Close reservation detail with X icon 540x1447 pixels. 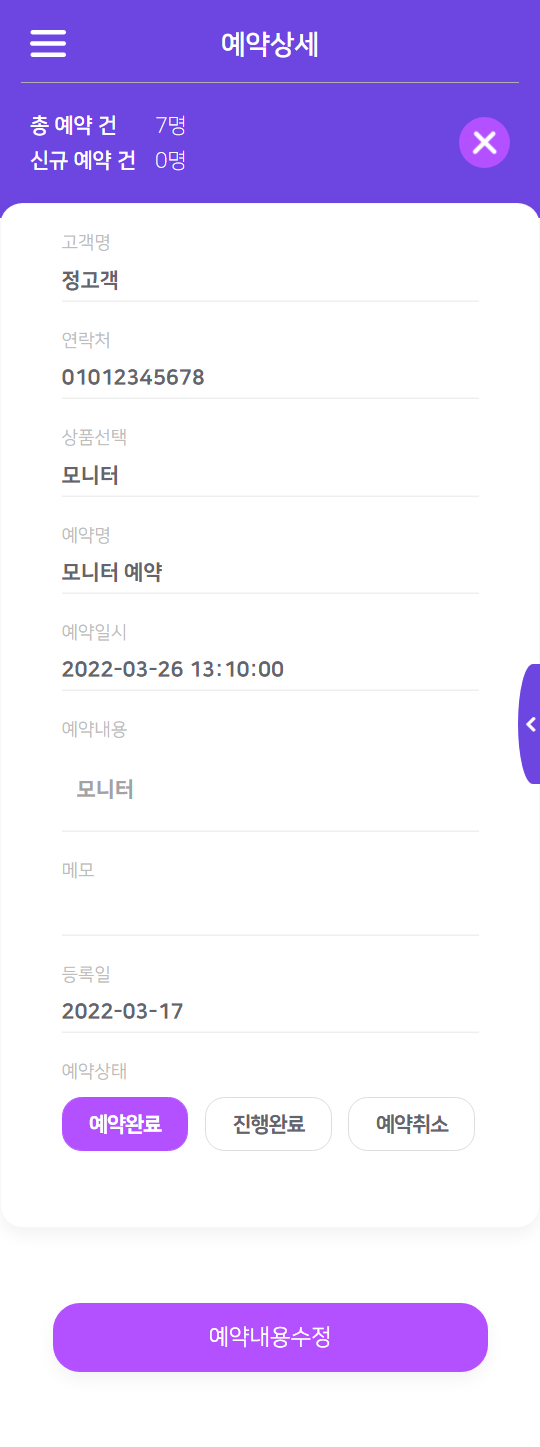pos(484,142)
